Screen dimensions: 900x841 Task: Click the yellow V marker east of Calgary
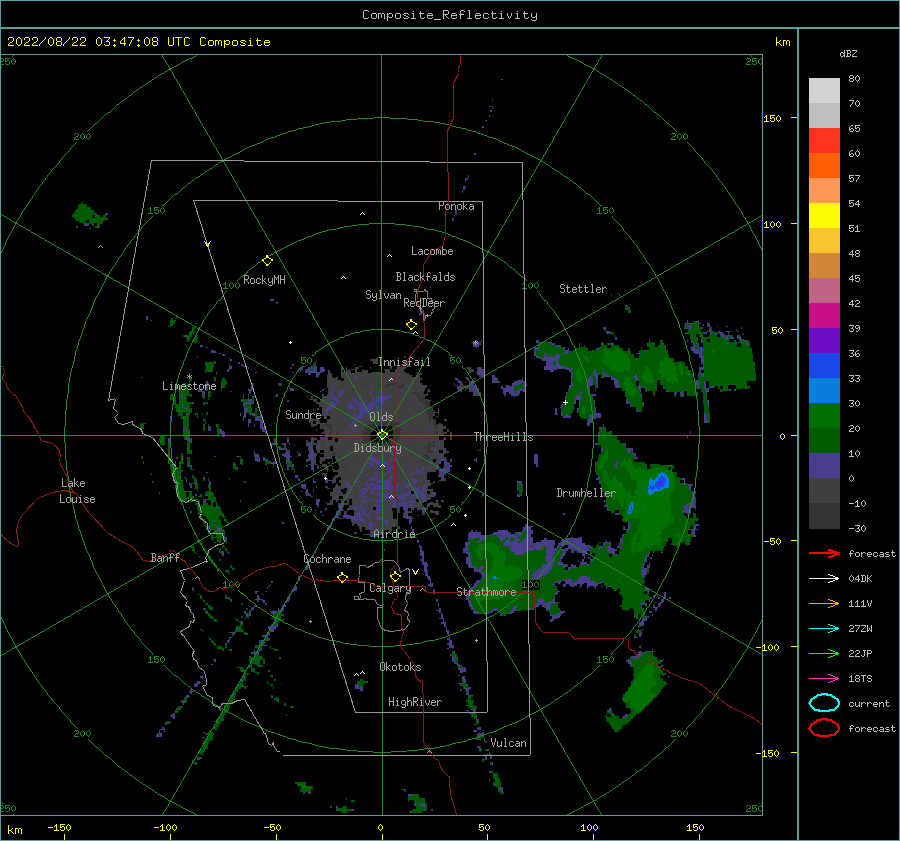click(415, 572)
